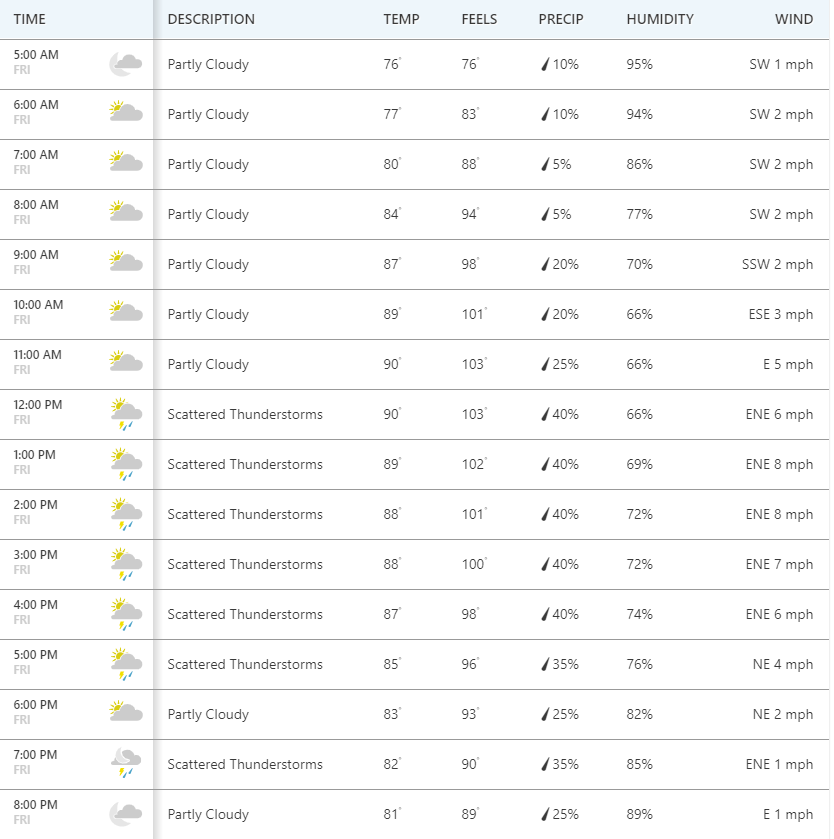Click the 1:00 PM raindrop precipitation icon
834x839 pixels.
(x=545, y=465)
